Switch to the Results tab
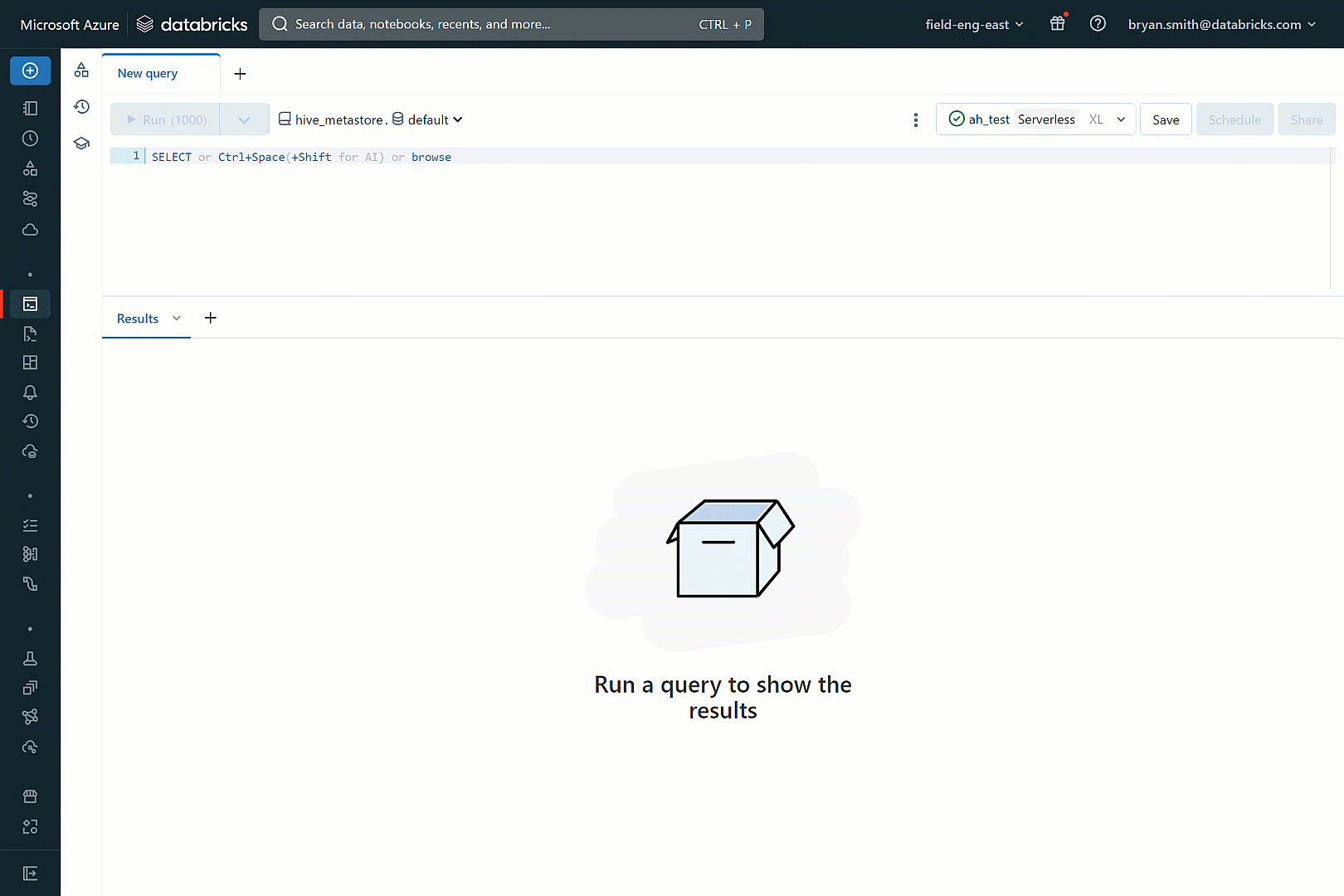 [x=138, y=319]
